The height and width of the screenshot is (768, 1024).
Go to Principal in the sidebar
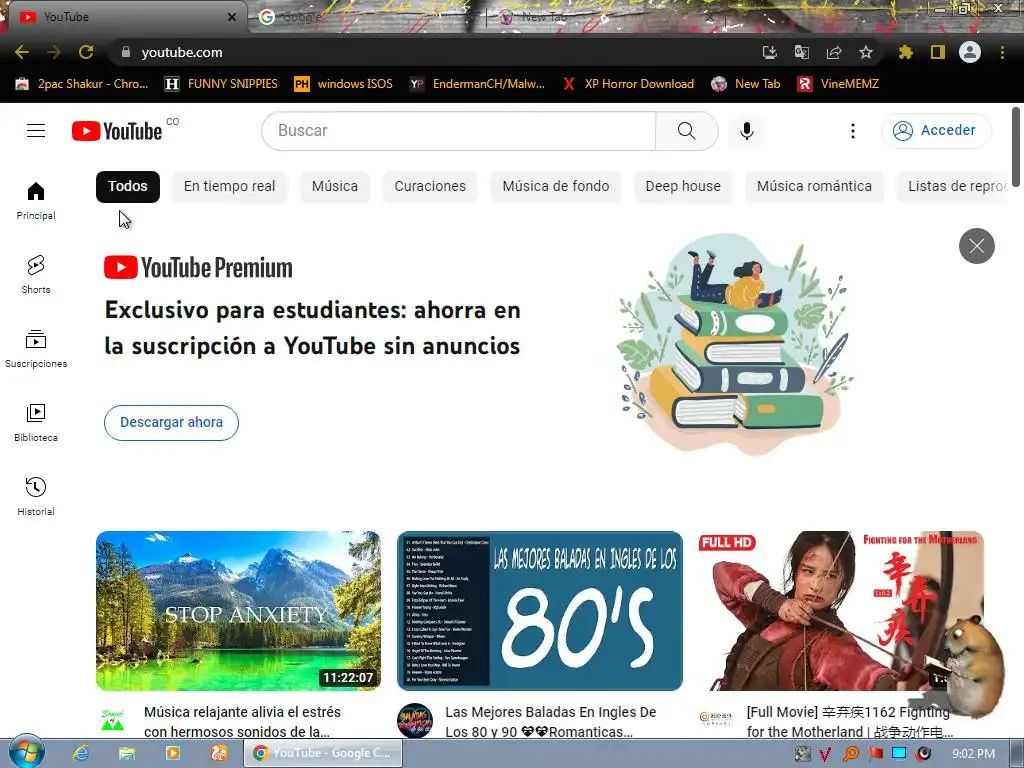36,200
